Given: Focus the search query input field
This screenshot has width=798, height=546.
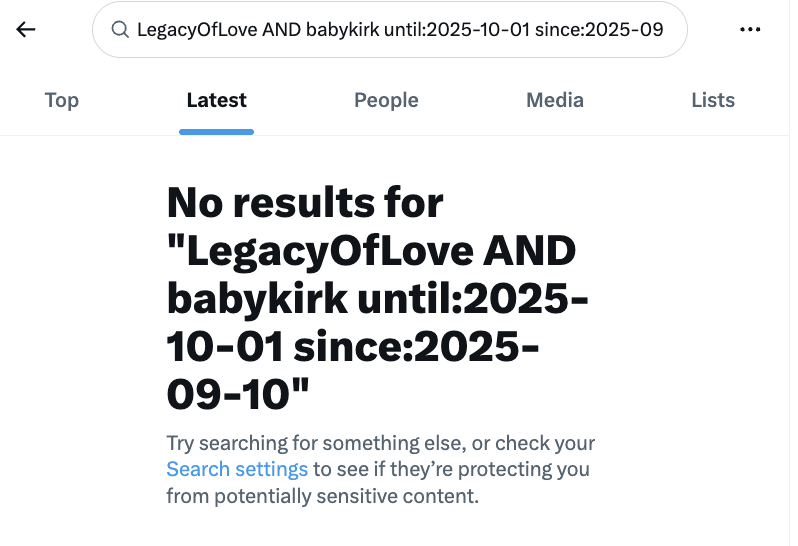Looking at the screenshot, I should click(400, 30).
